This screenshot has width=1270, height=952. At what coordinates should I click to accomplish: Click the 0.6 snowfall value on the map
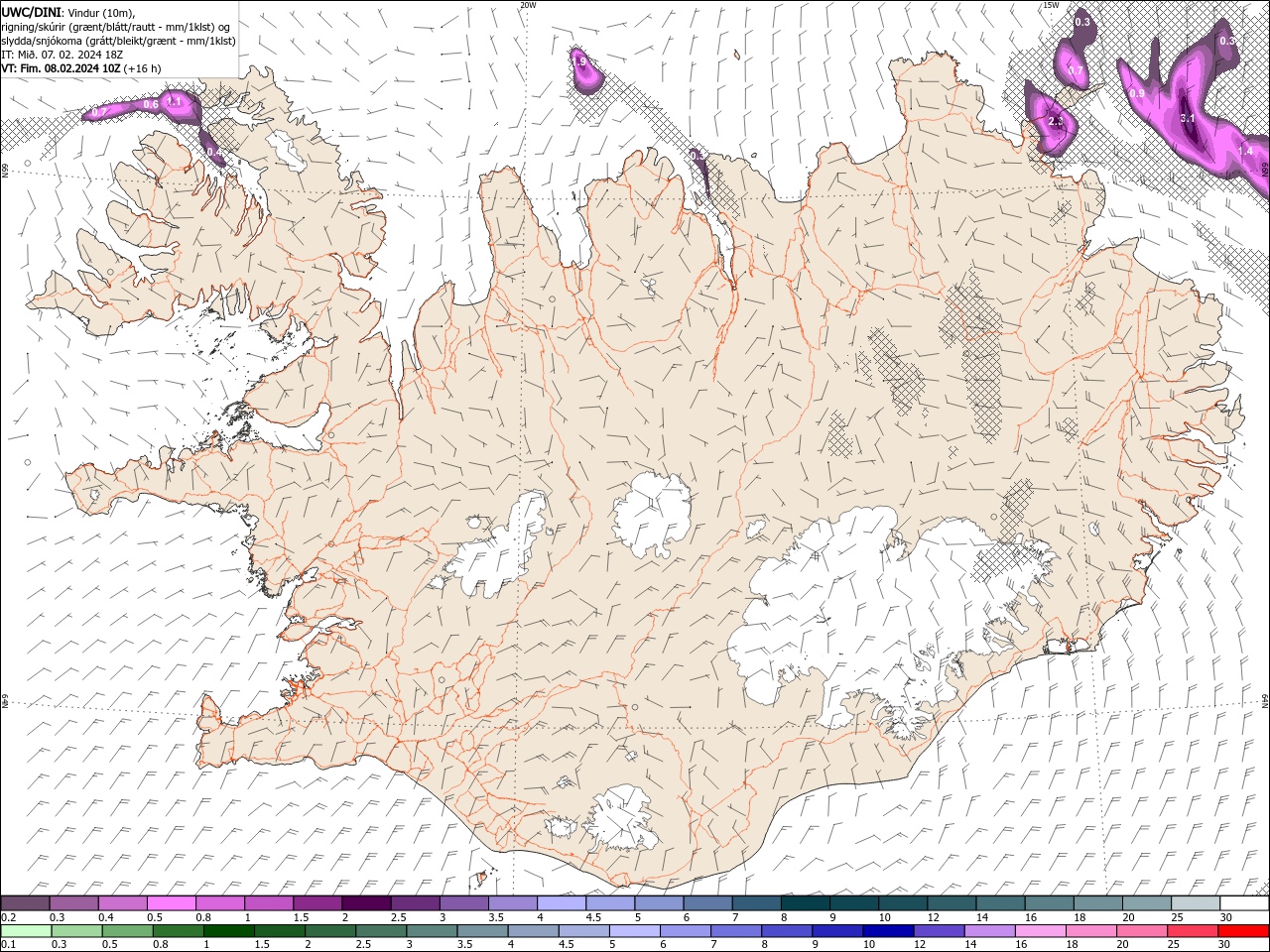151,104
